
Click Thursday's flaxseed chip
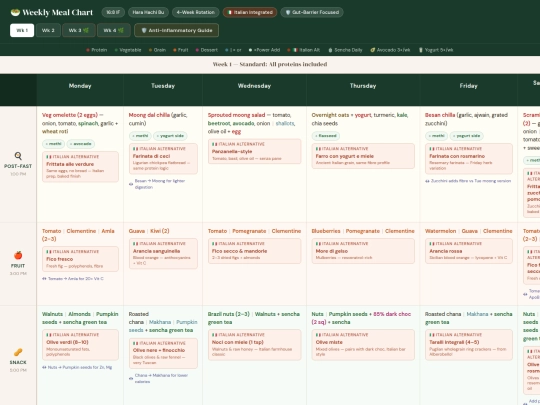coord(326,136)
